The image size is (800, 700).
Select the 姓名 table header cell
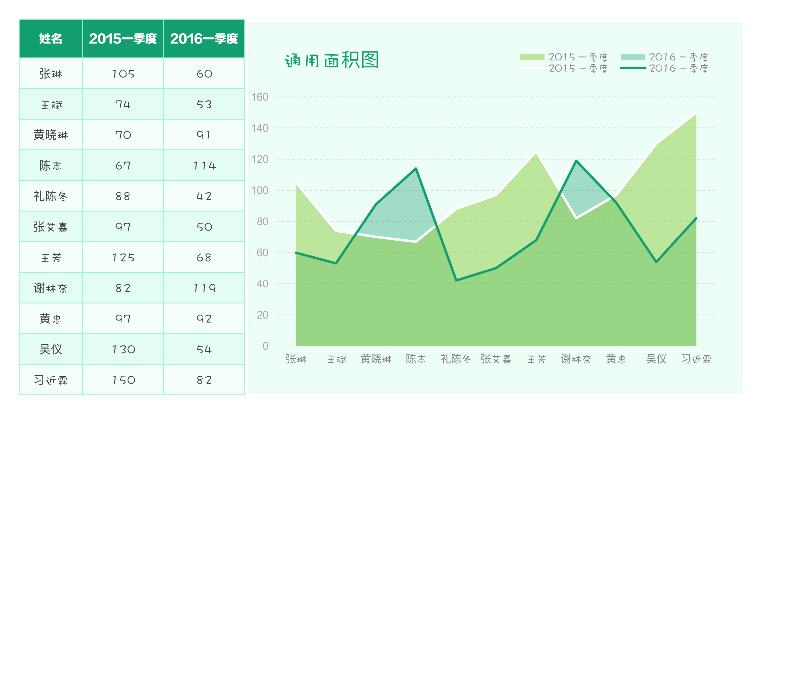click(x=51, y=39)
